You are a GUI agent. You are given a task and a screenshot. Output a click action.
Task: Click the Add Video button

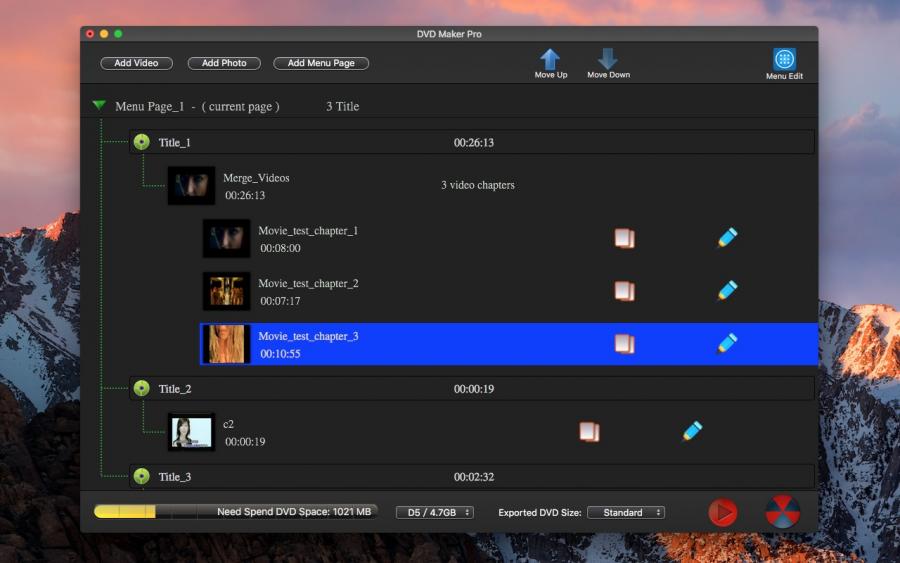[x=137, y=63]
